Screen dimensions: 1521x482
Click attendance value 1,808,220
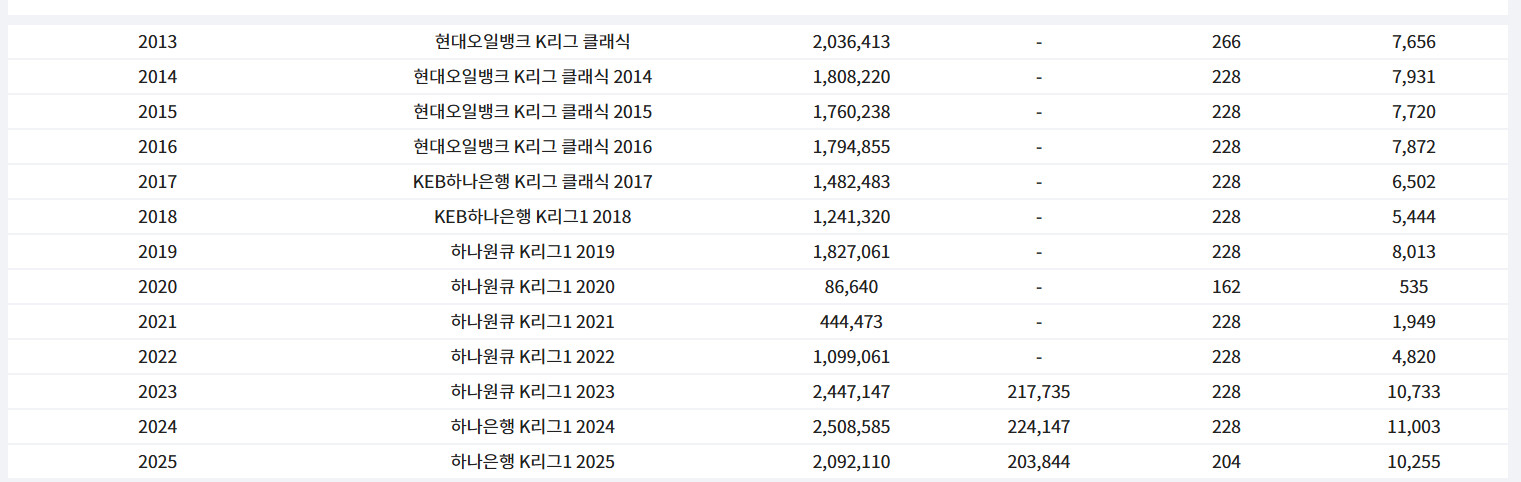851,77
